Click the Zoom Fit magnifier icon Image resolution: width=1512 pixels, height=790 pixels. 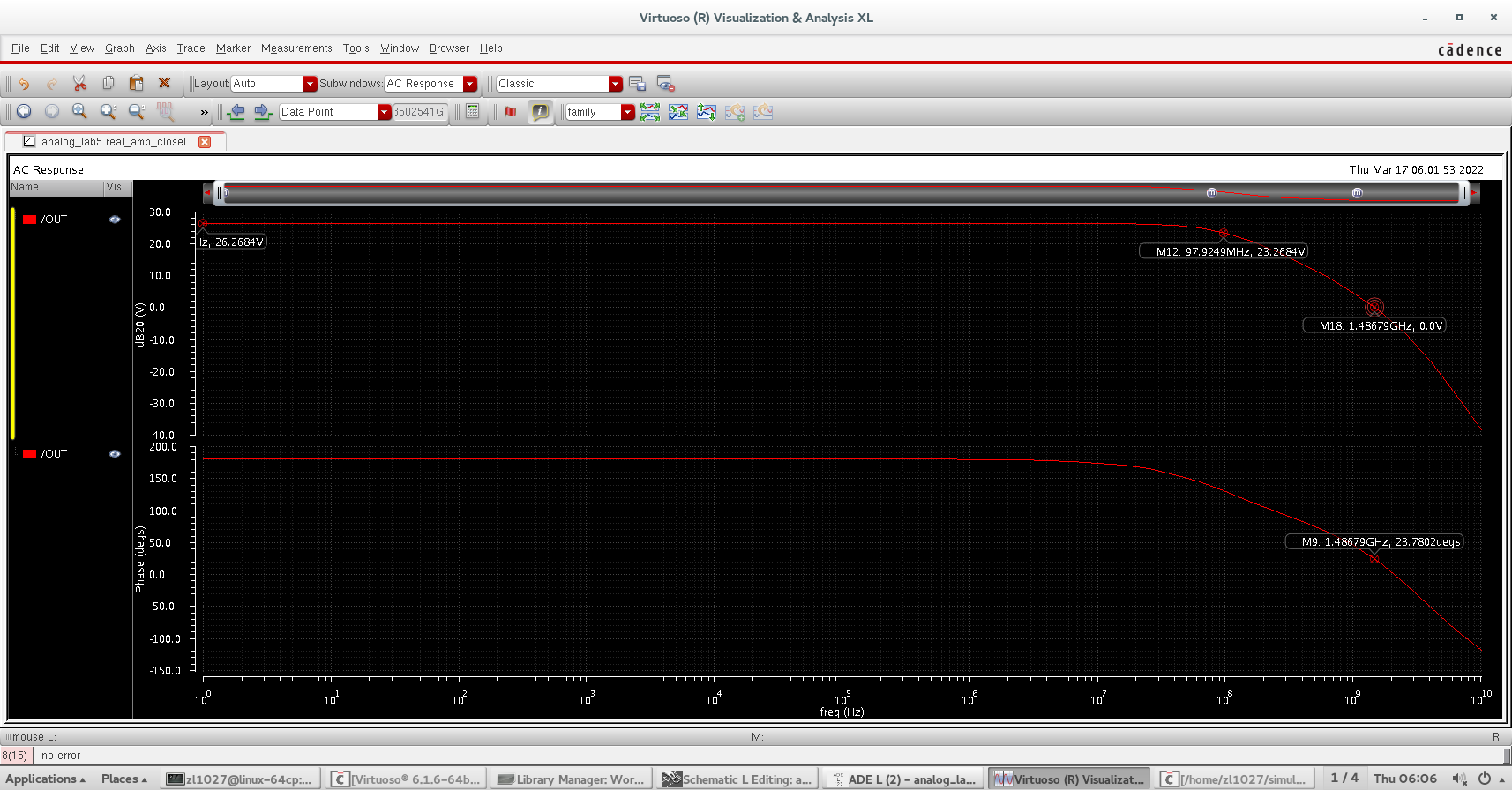point(80,111)
